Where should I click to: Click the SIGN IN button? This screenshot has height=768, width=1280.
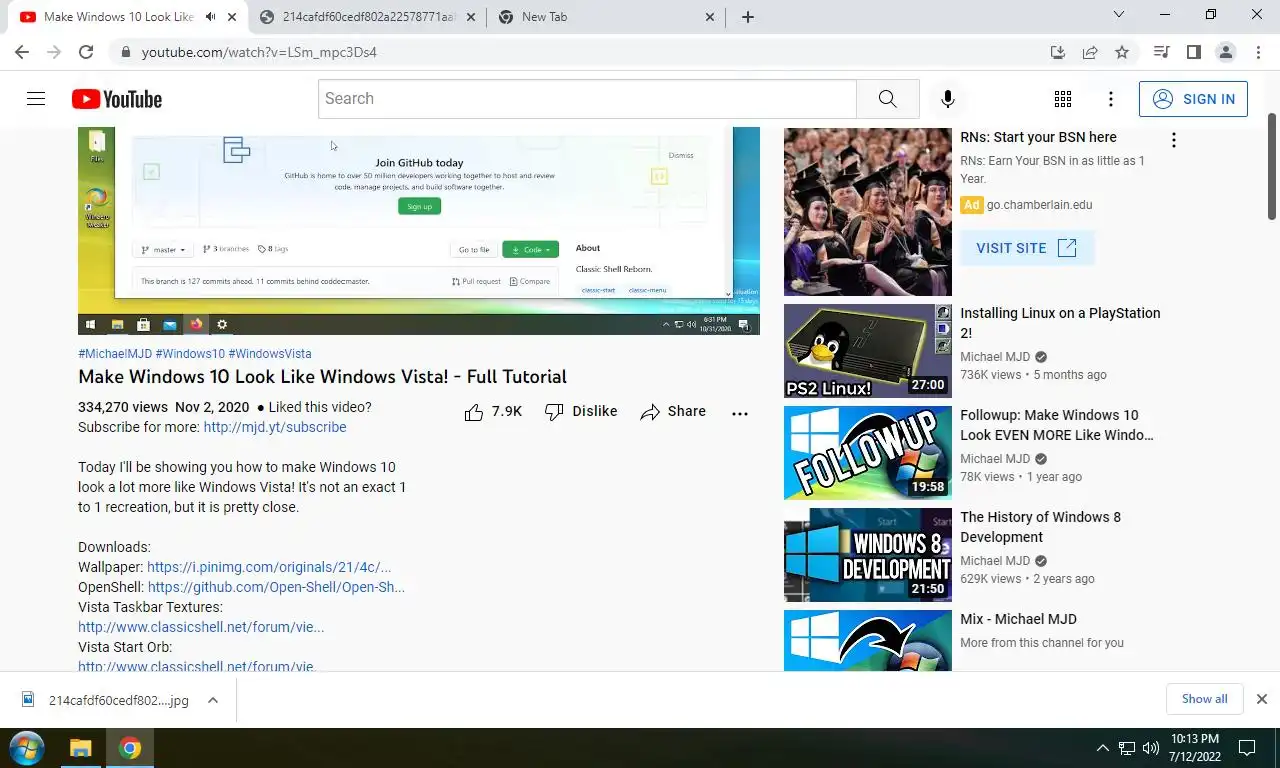coord(1193,99)
